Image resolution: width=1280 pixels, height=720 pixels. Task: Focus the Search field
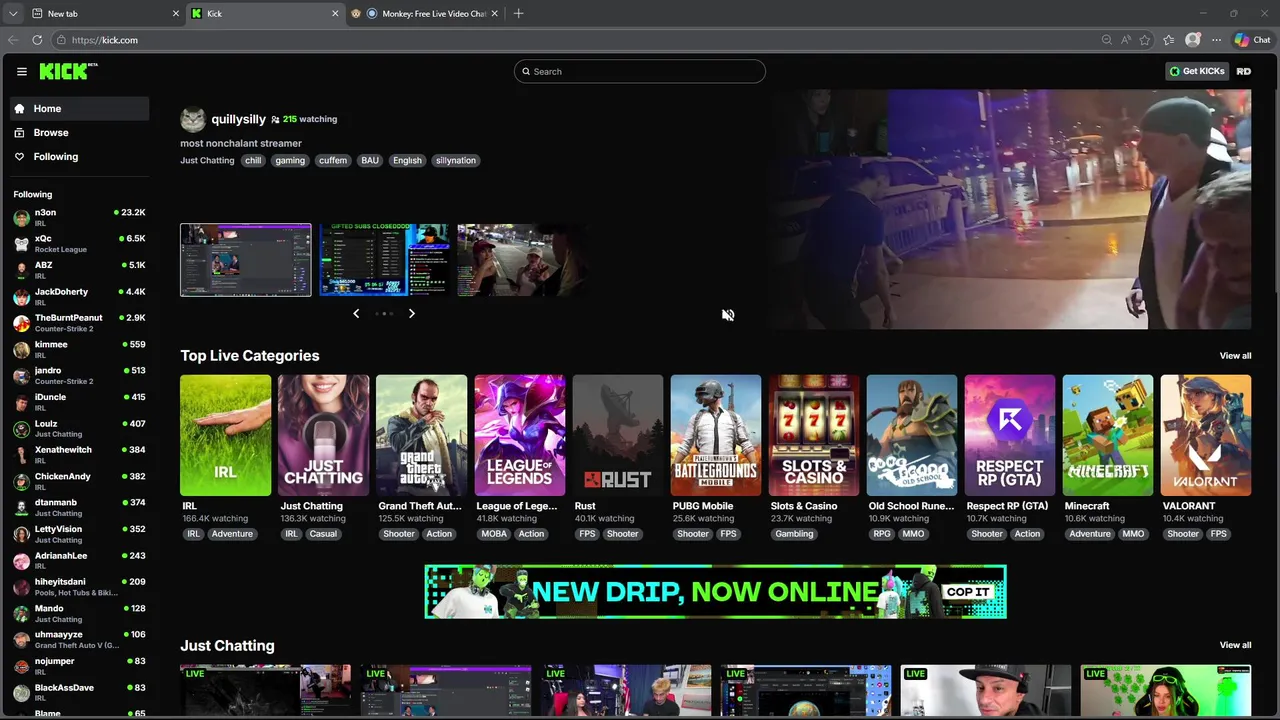(640, 71)
